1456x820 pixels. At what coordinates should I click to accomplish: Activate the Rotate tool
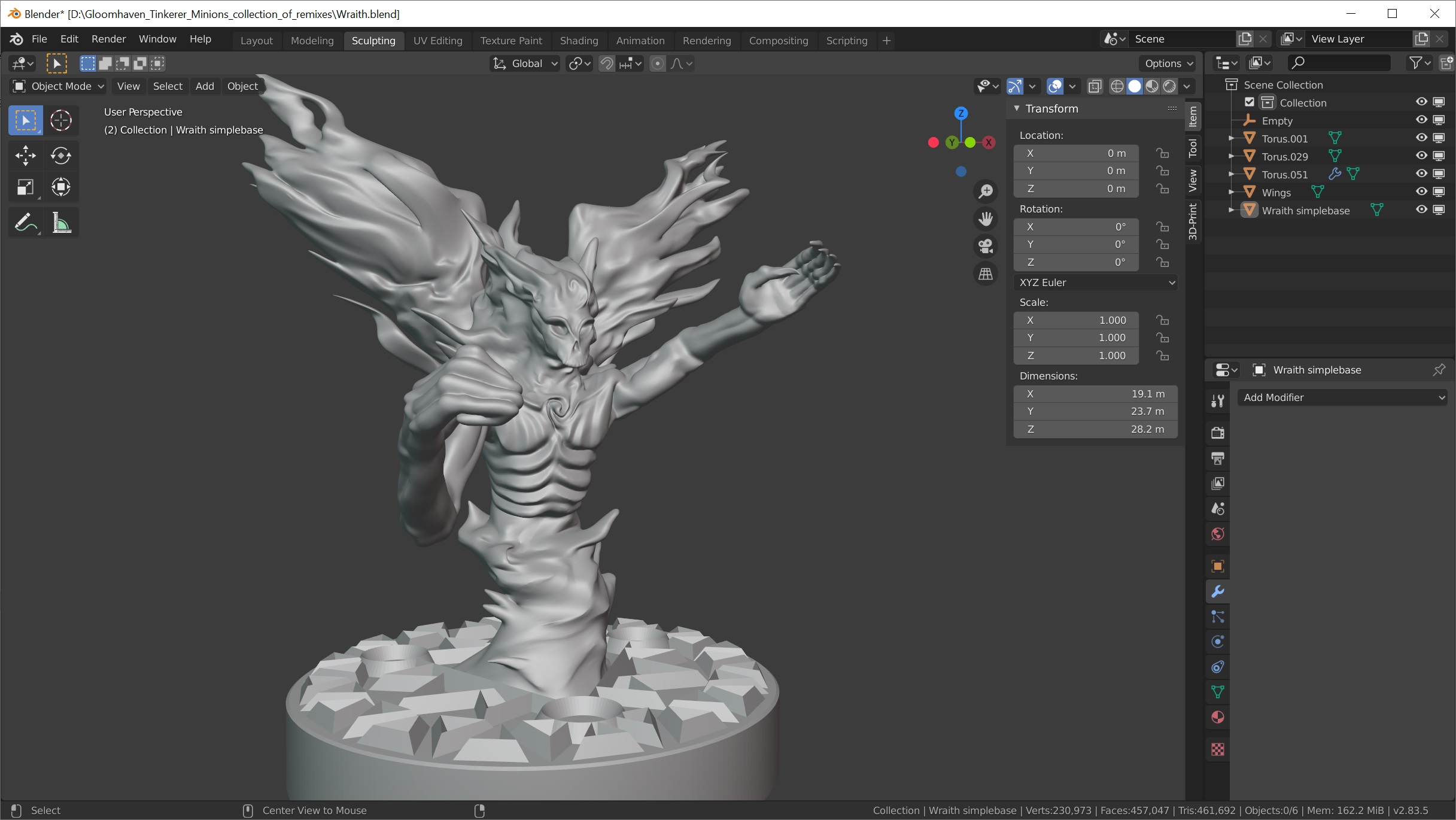(60, 156)
